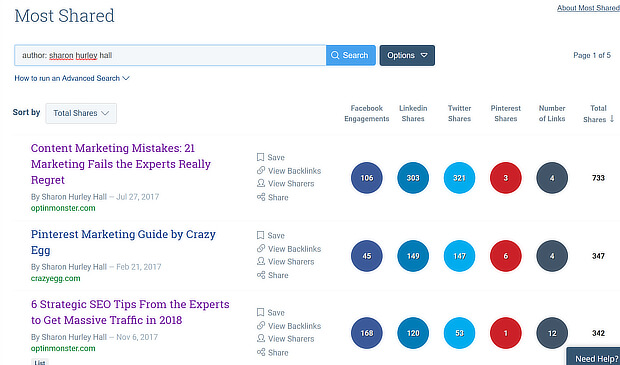
Task: Share the 6 Strategic SEO Tips article
Action: point(272,352)
